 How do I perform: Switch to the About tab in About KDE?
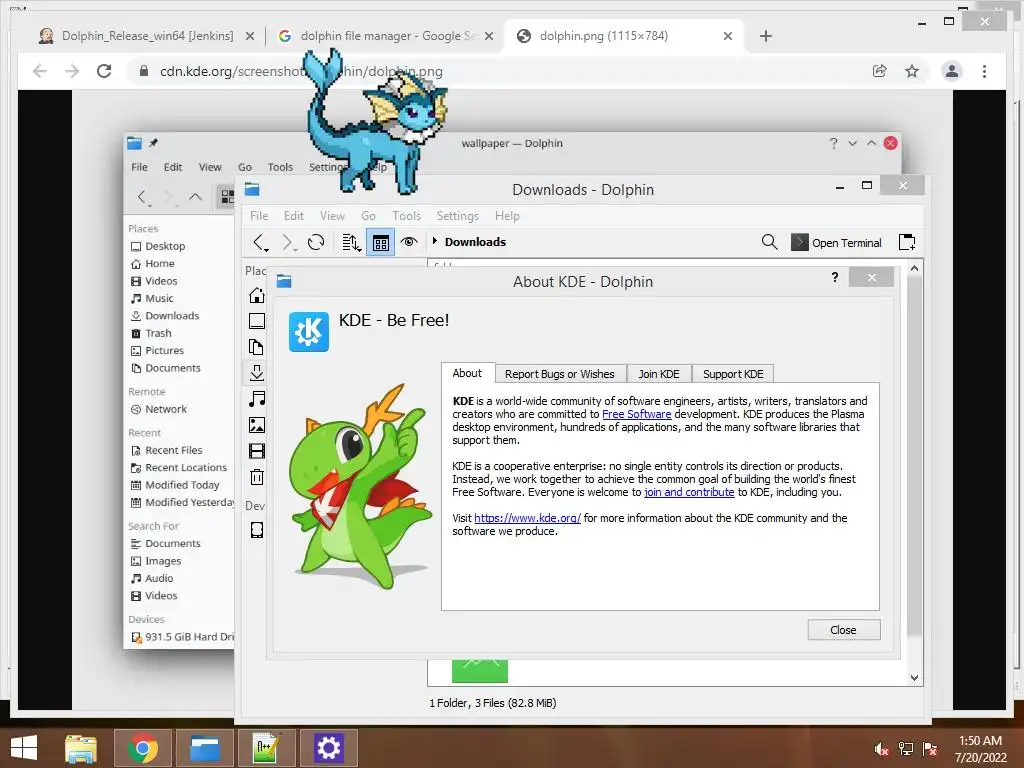pos(467,373)
